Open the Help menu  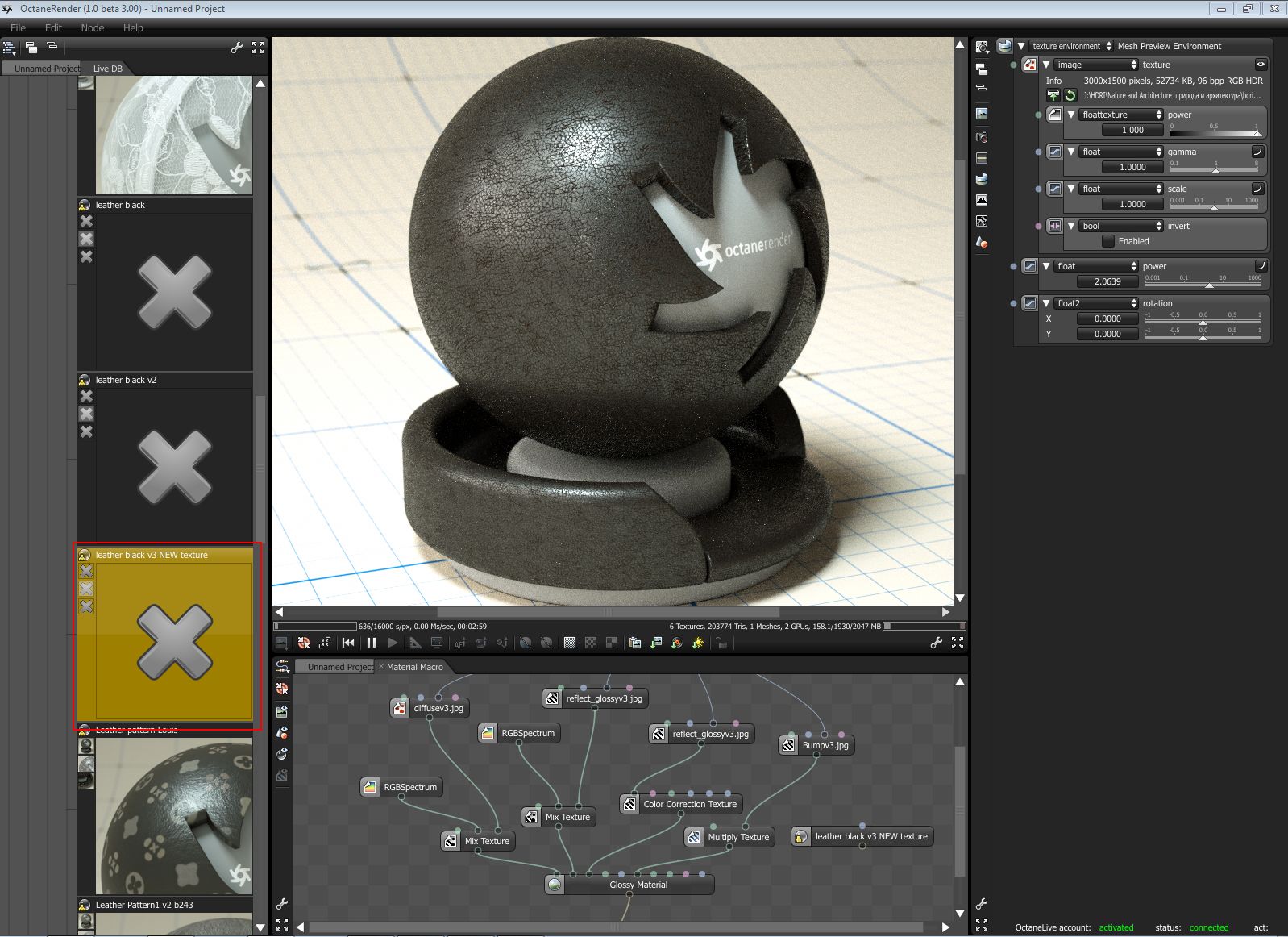[133, 27]
